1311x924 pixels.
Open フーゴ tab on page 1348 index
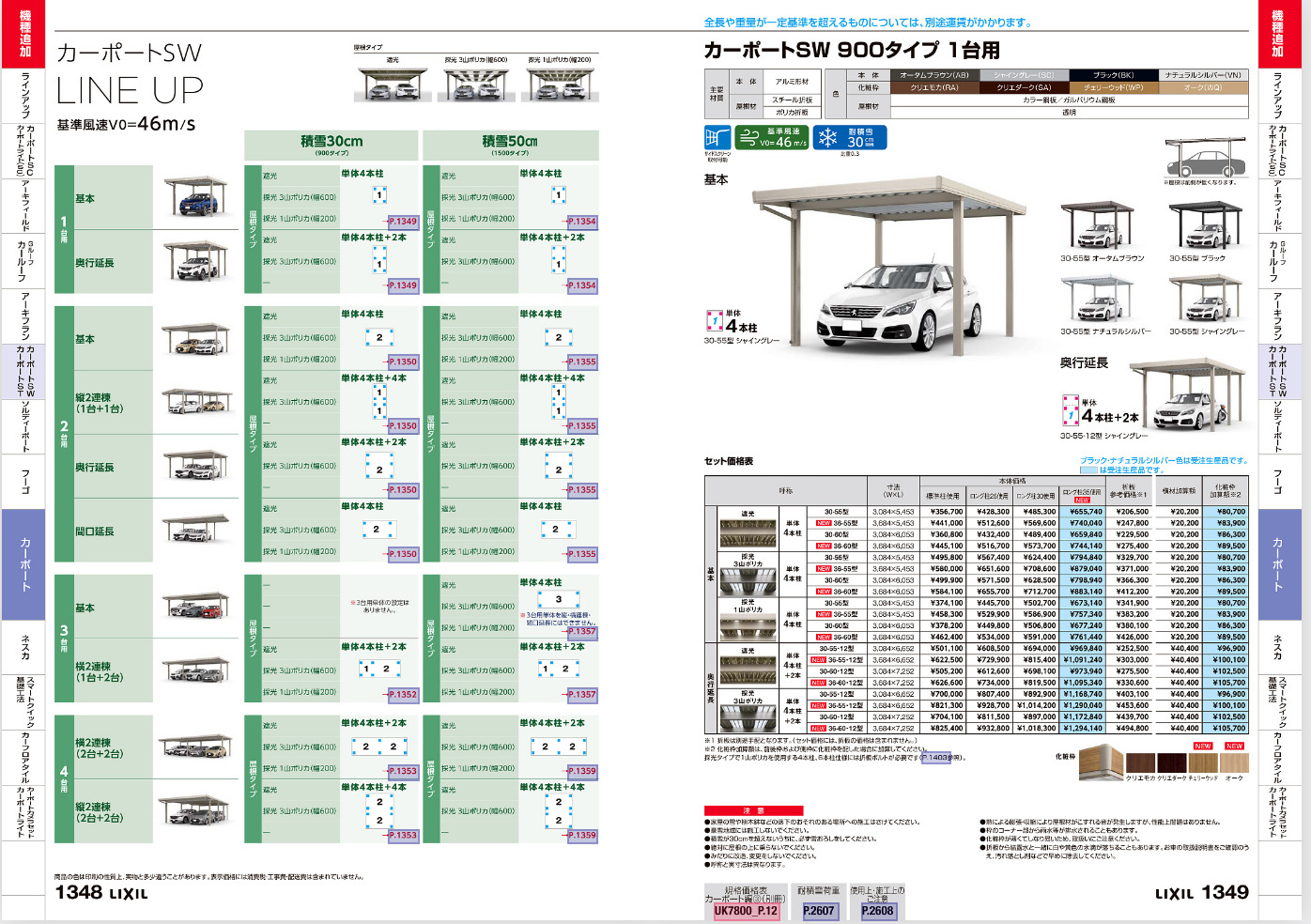[x=24, y=483]
